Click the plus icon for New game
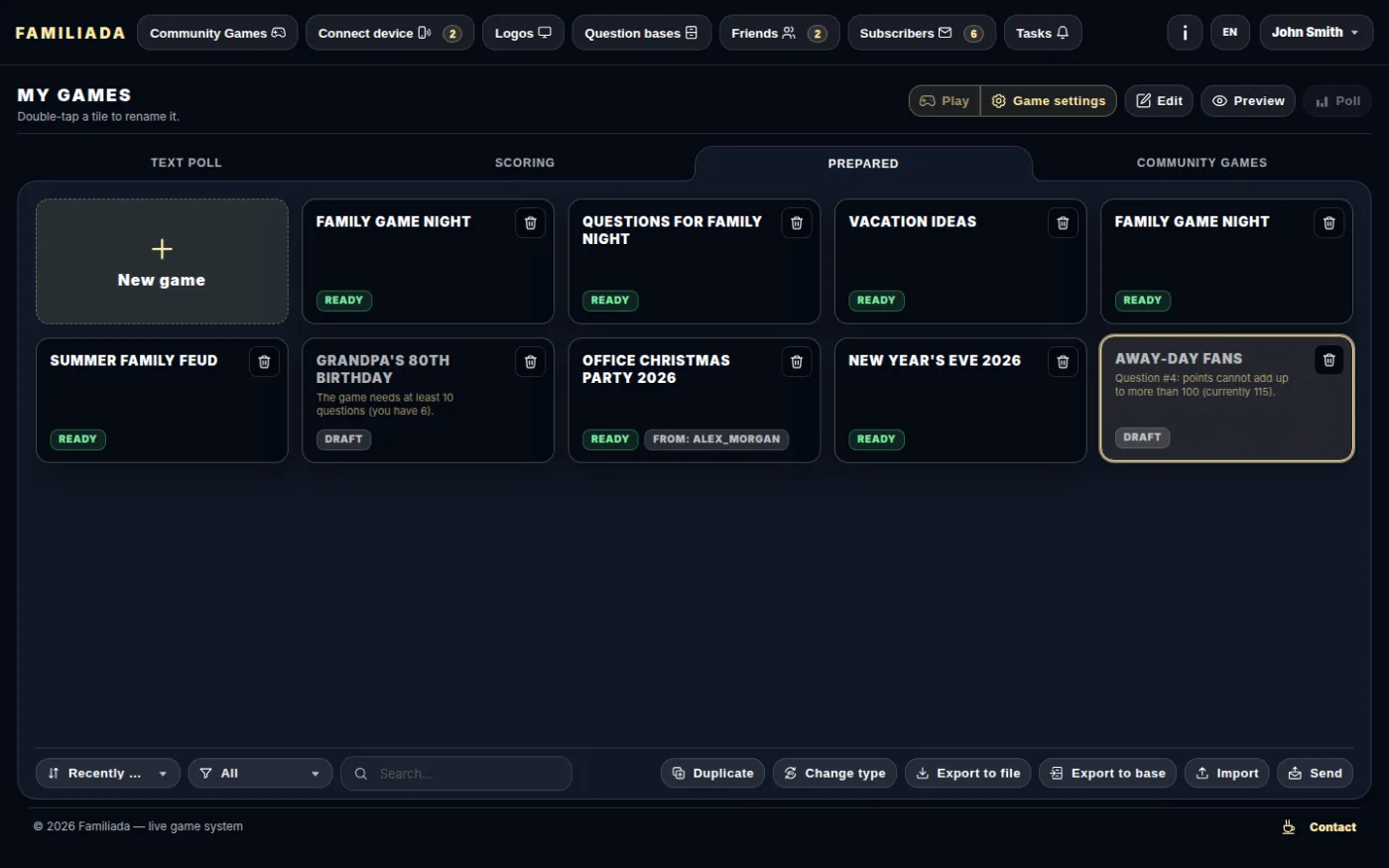The image size is (1389, 868). [162, 249]
